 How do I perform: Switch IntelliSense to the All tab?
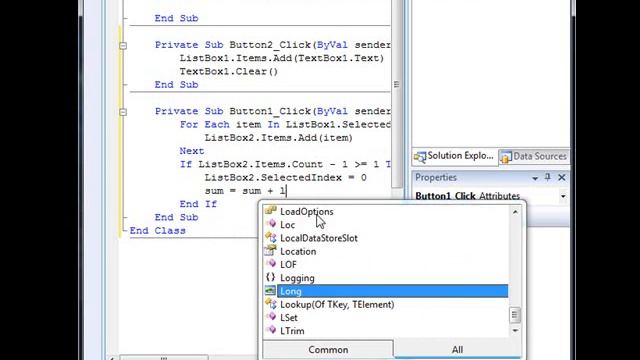457,350
